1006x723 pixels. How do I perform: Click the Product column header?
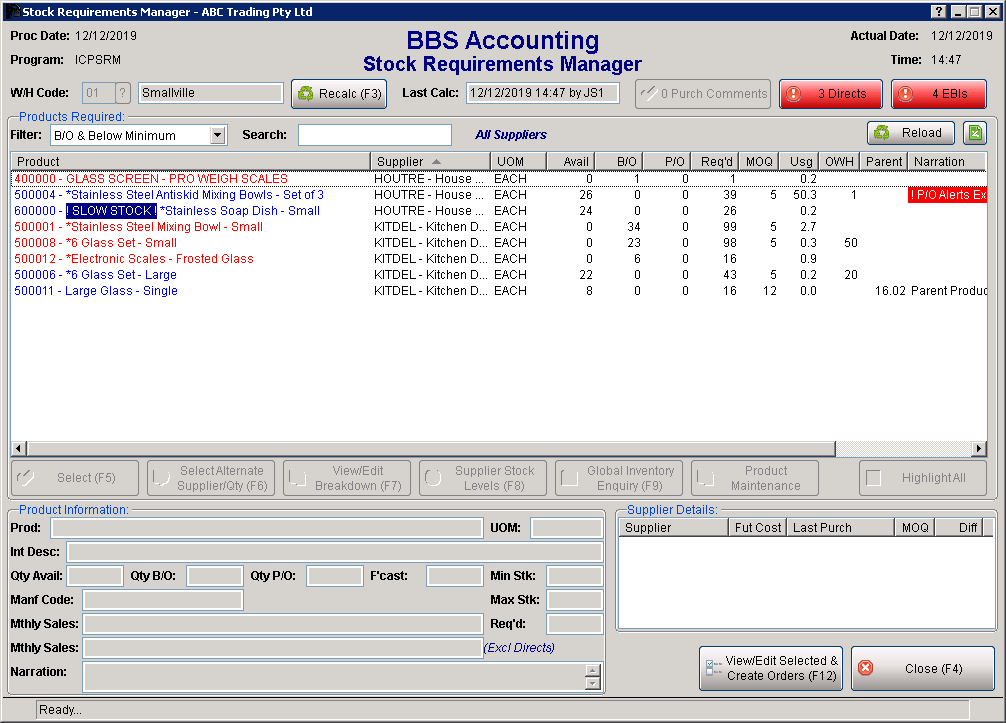click(190, 161)
